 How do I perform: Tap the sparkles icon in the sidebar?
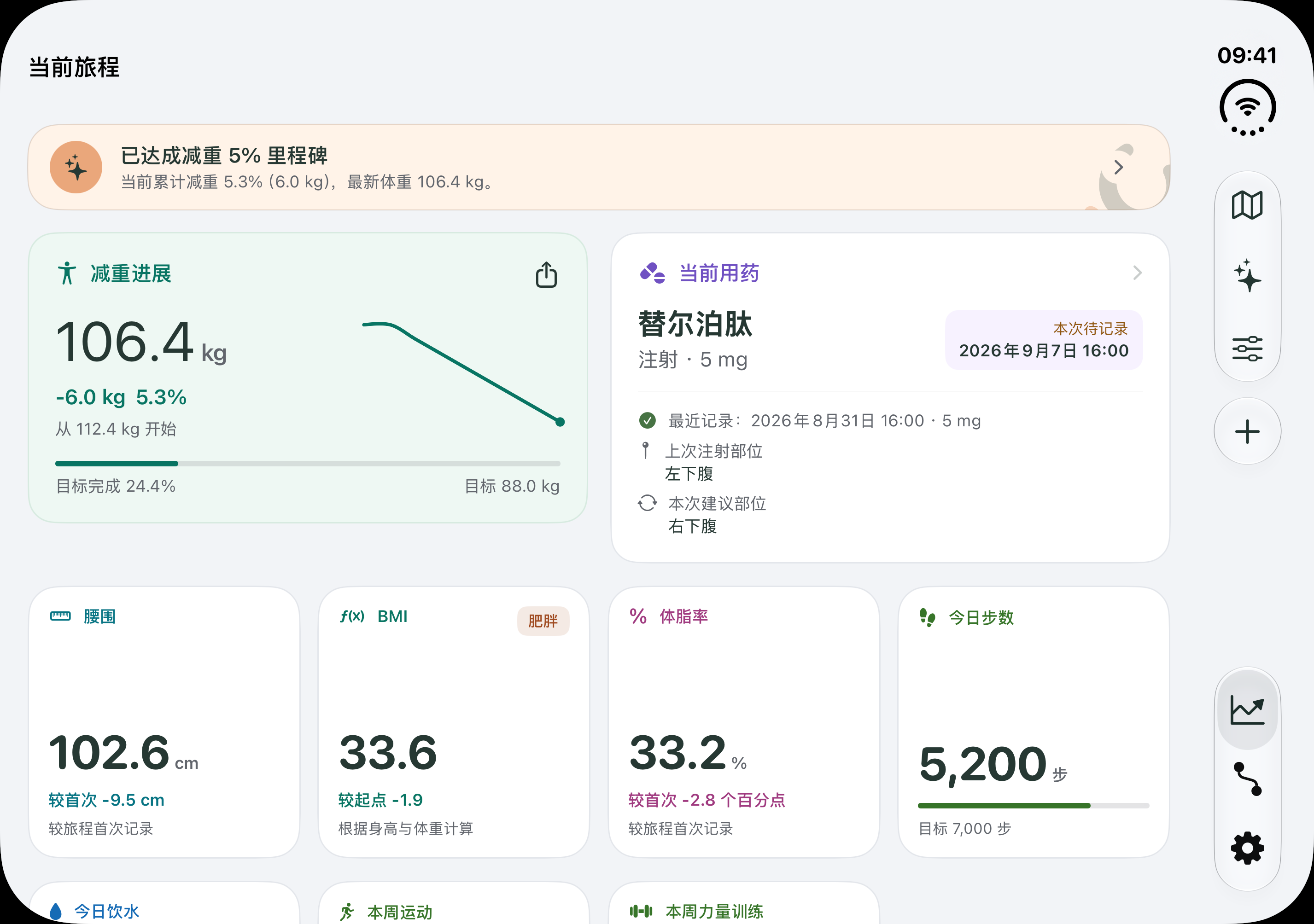[1247, 276]
